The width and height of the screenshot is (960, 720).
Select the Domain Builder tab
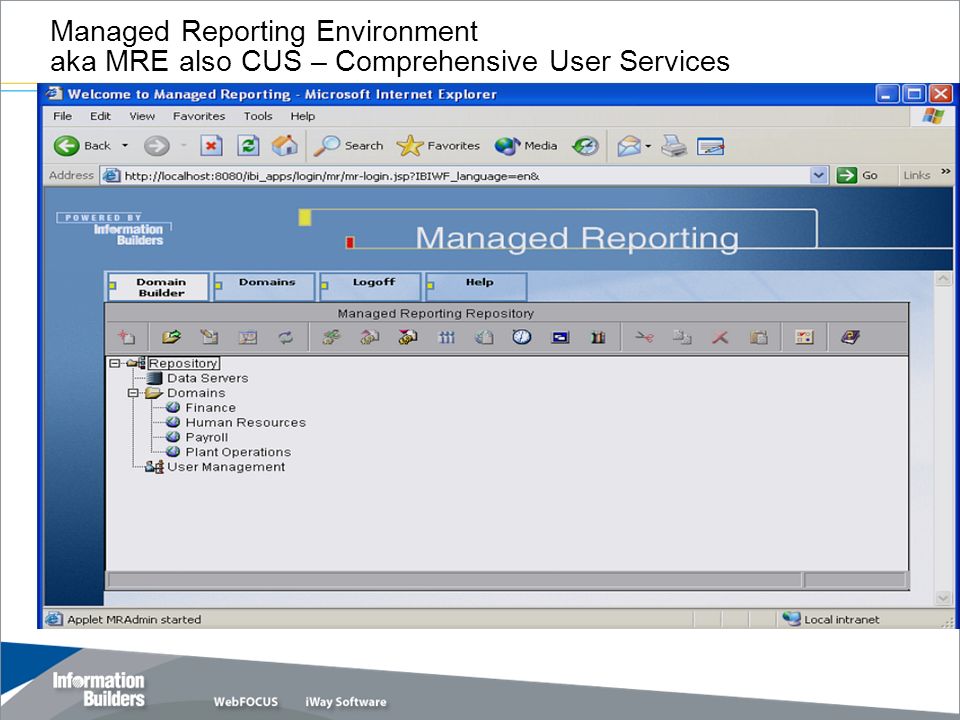159,287
